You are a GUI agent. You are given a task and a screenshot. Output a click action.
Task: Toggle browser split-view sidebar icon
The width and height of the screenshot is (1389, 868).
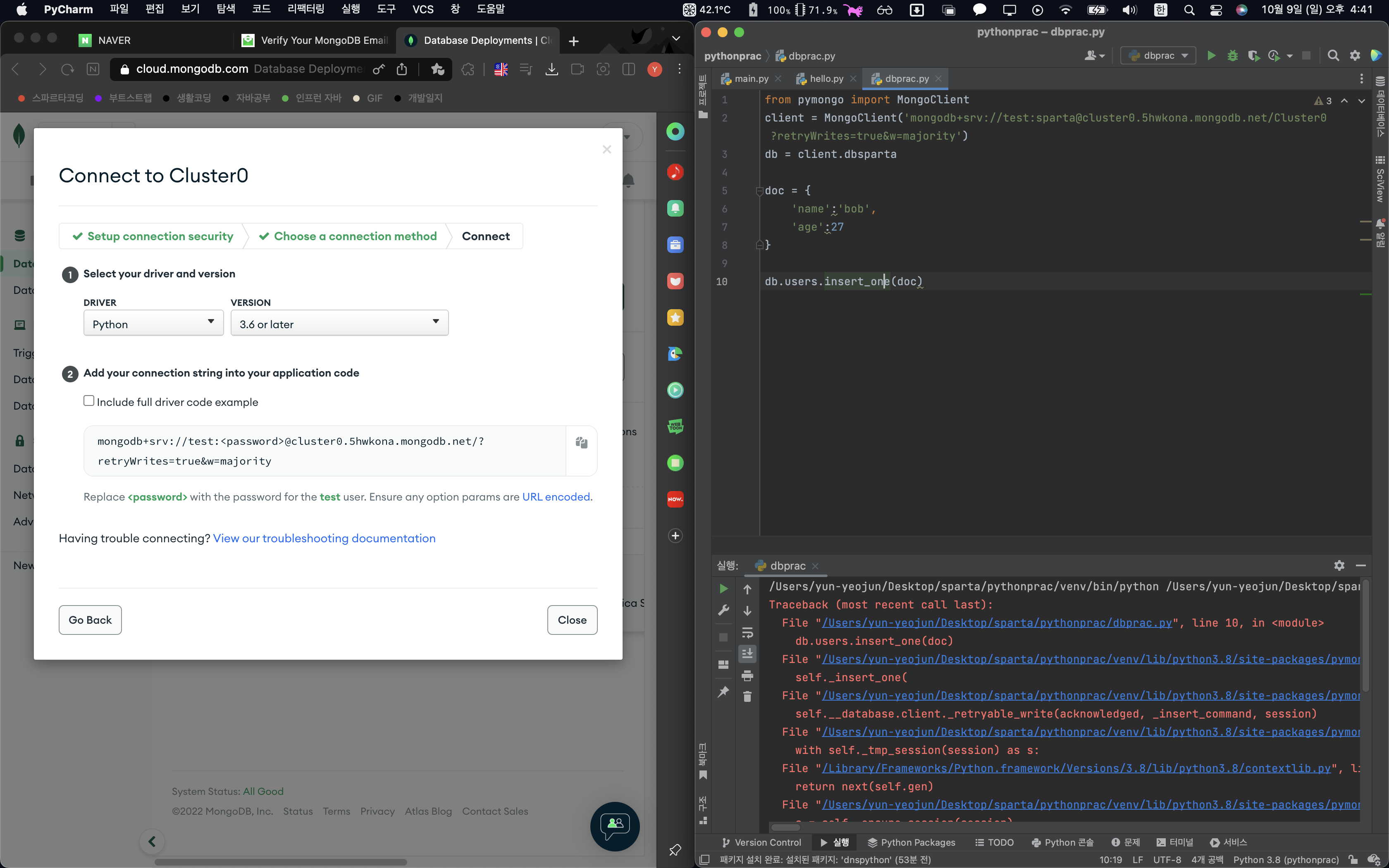628,69
